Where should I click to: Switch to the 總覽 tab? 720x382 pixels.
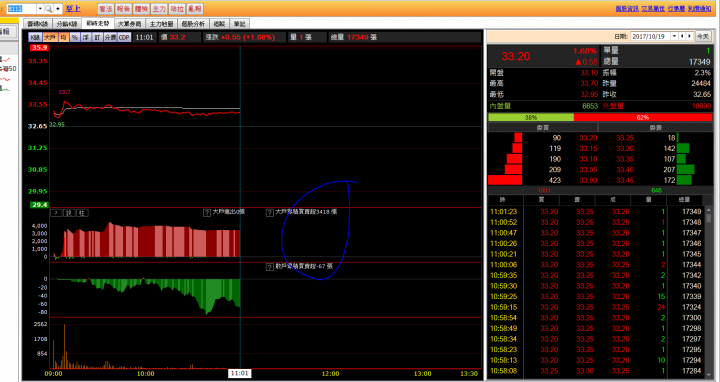coord(219,24)
